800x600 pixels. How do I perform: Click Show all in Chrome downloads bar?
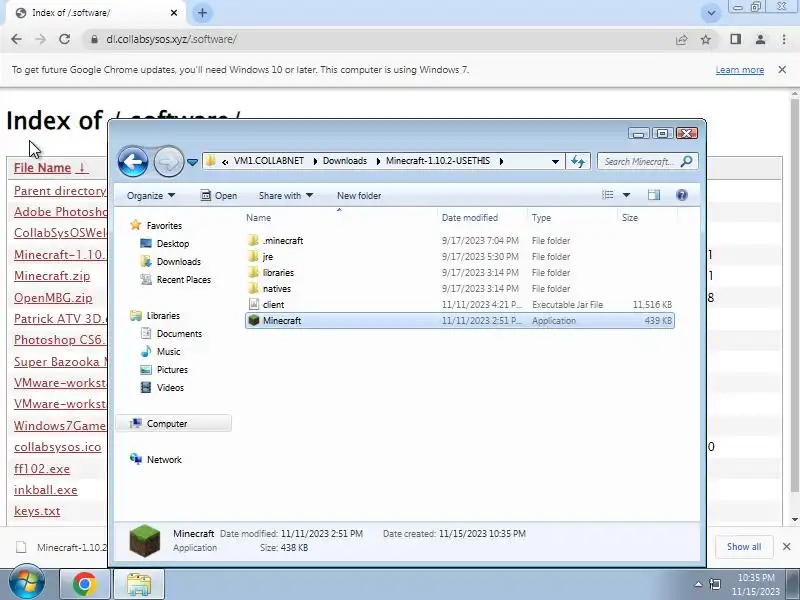coord(744,547)
